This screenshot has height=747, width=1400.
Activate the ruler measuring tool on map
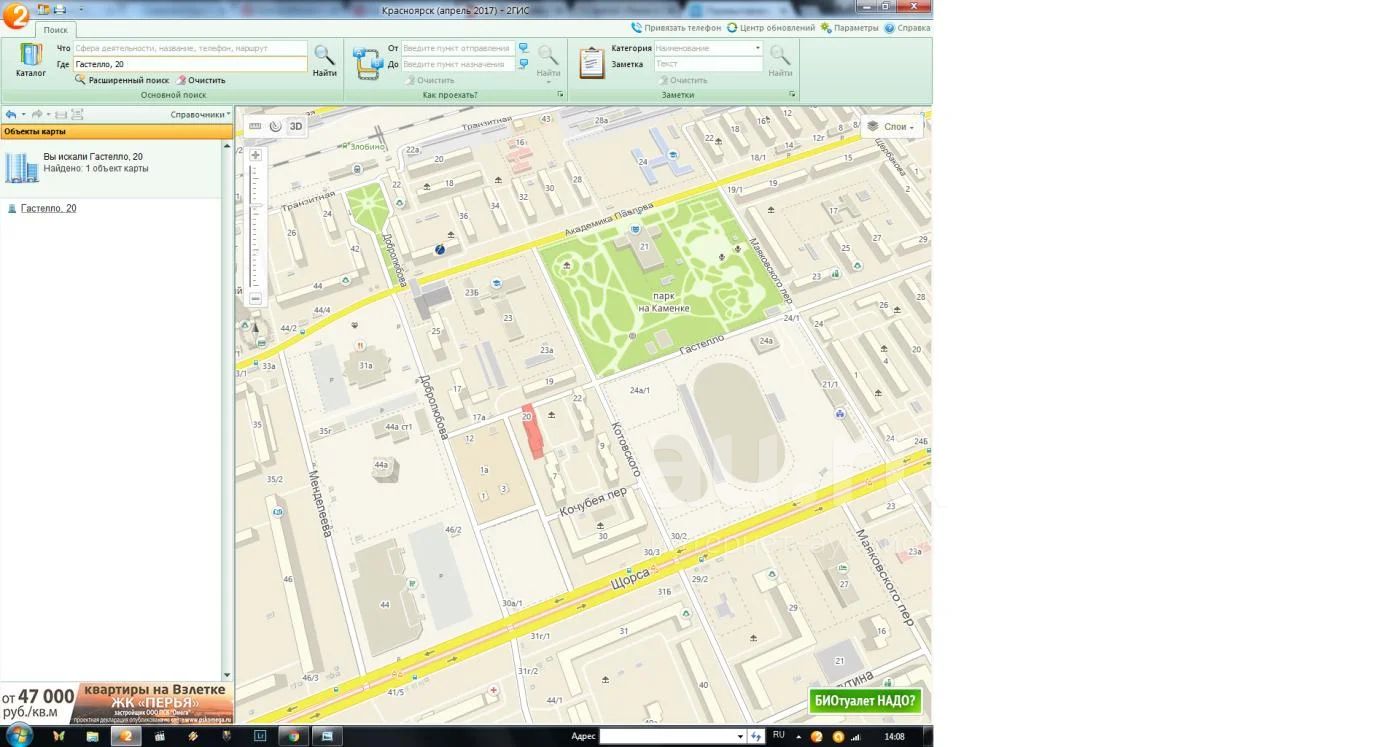pos(255,126)
